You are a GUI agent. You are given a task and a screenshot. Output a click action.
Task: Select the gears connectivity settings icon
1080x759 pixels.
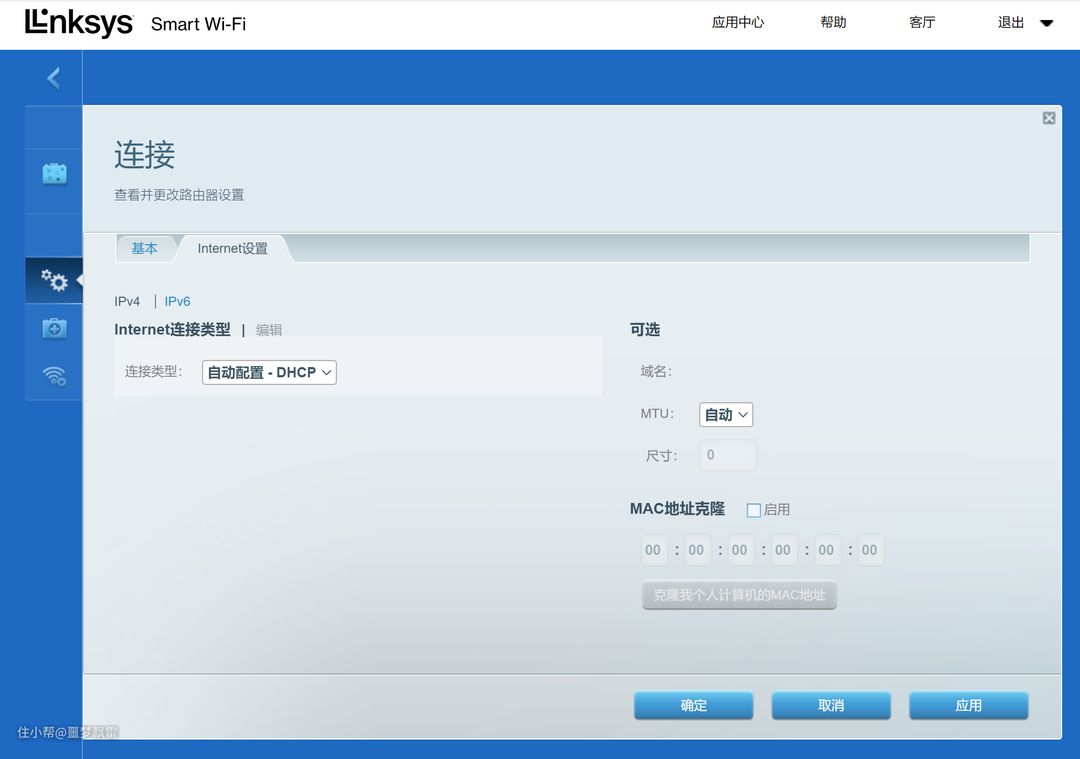54,280
